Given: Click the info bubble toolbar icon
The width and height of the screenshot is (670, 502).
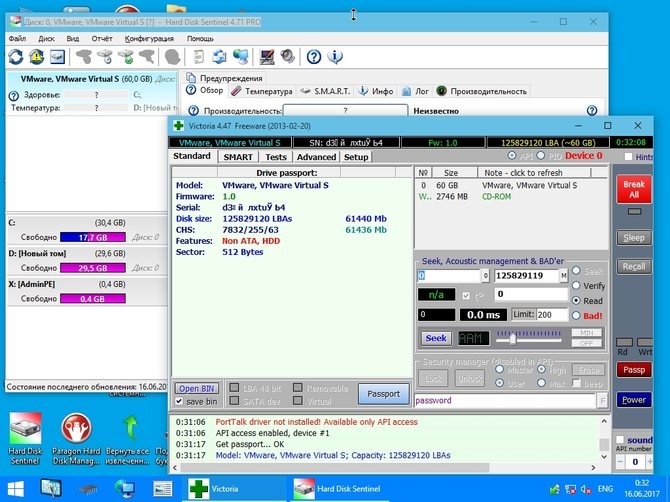Looking at the screenshot, I should coord(335,57).
